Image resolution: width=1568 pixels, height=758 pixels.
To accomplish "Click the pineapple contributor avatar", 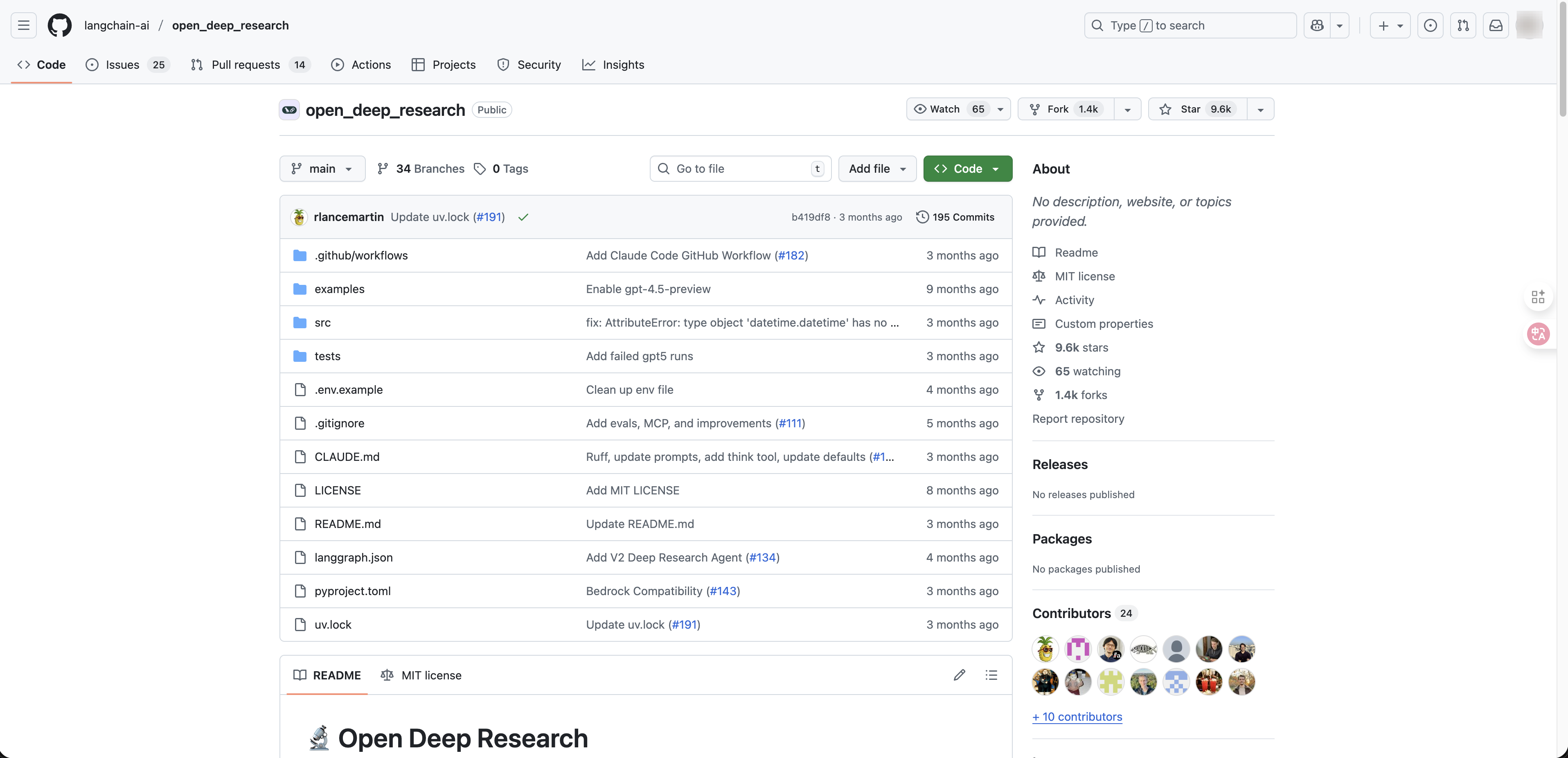I will click(1046, 649).
